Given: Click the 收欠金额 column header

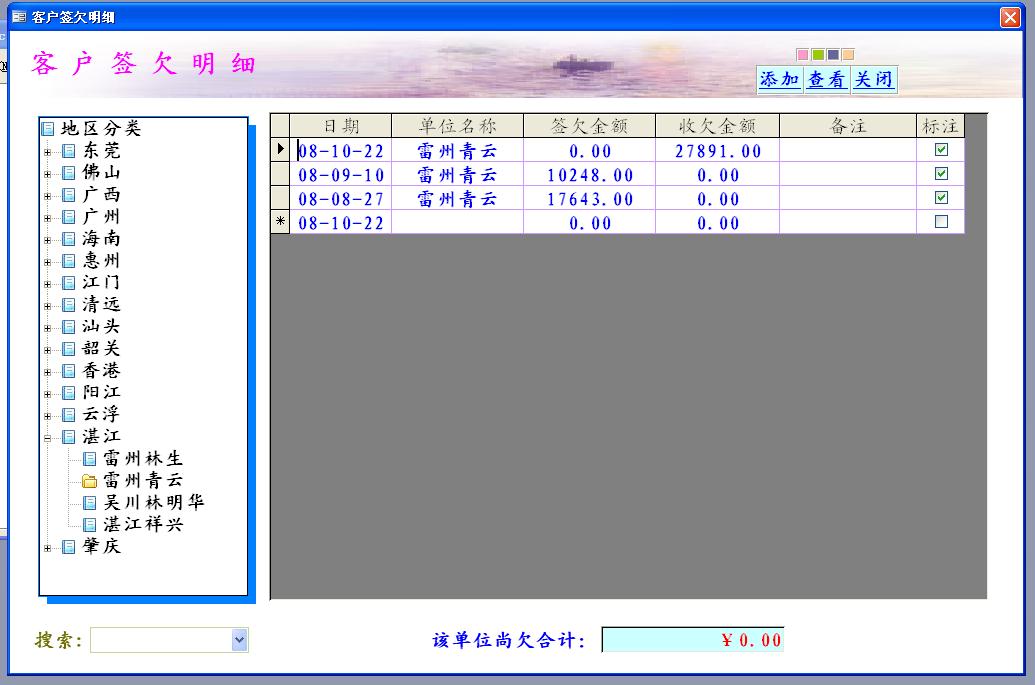Looking at the screenshot, I should [718, 125].
